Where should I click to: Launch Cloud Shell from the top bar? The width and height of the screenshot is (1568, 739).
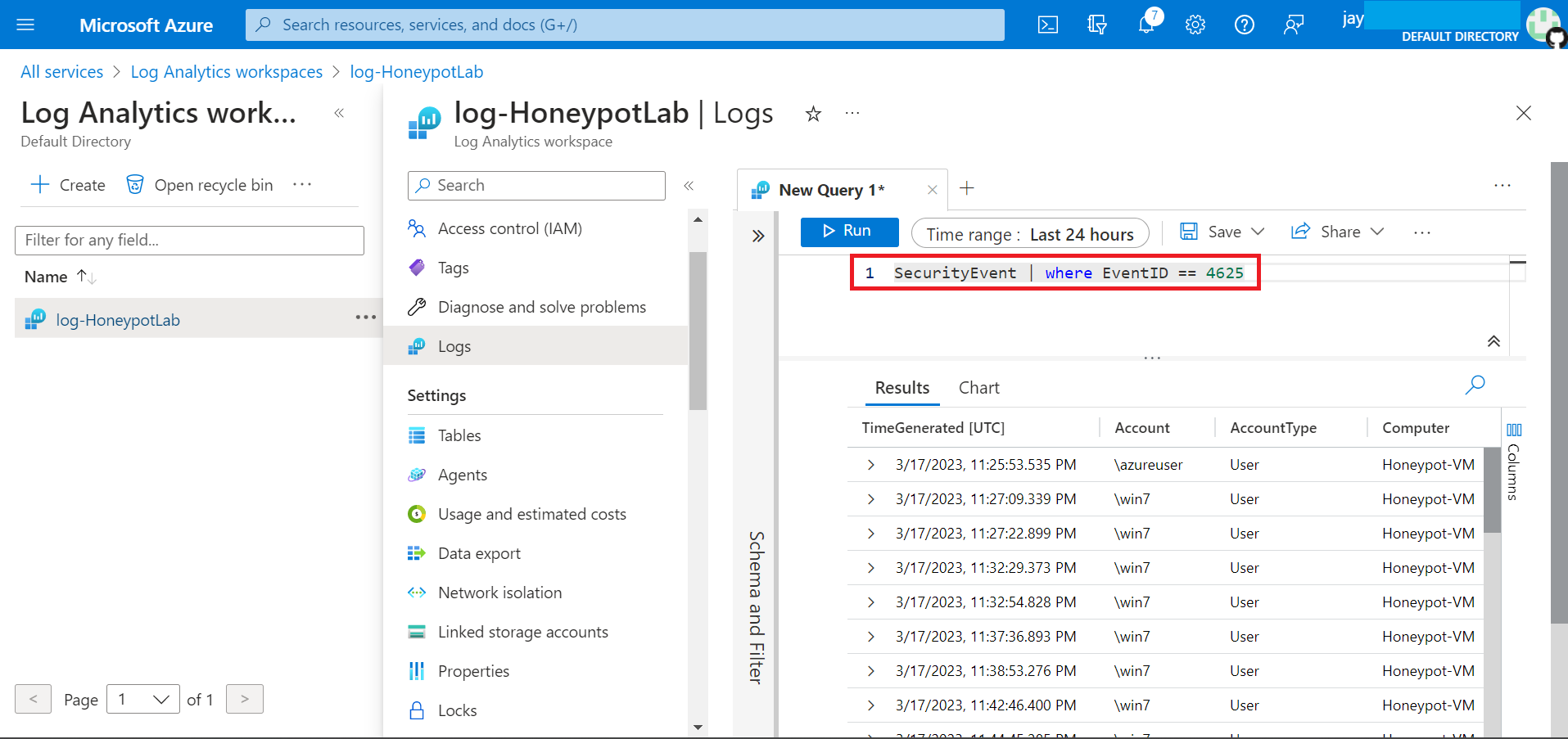point(1048,25)
